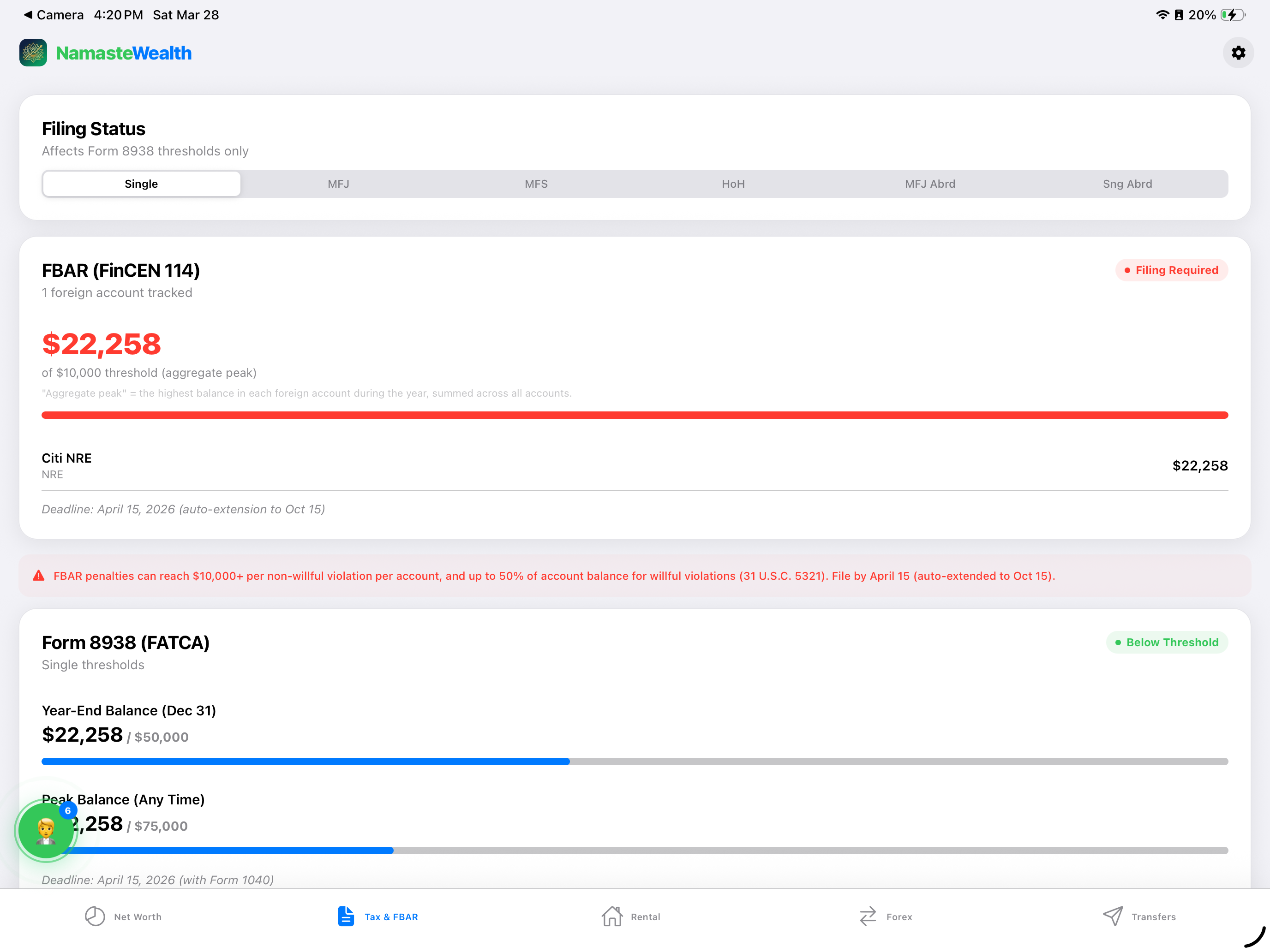Tap the Year-End Balance progress bar
The height and width of the screenshot is (952, 1270).
(635, 762)
